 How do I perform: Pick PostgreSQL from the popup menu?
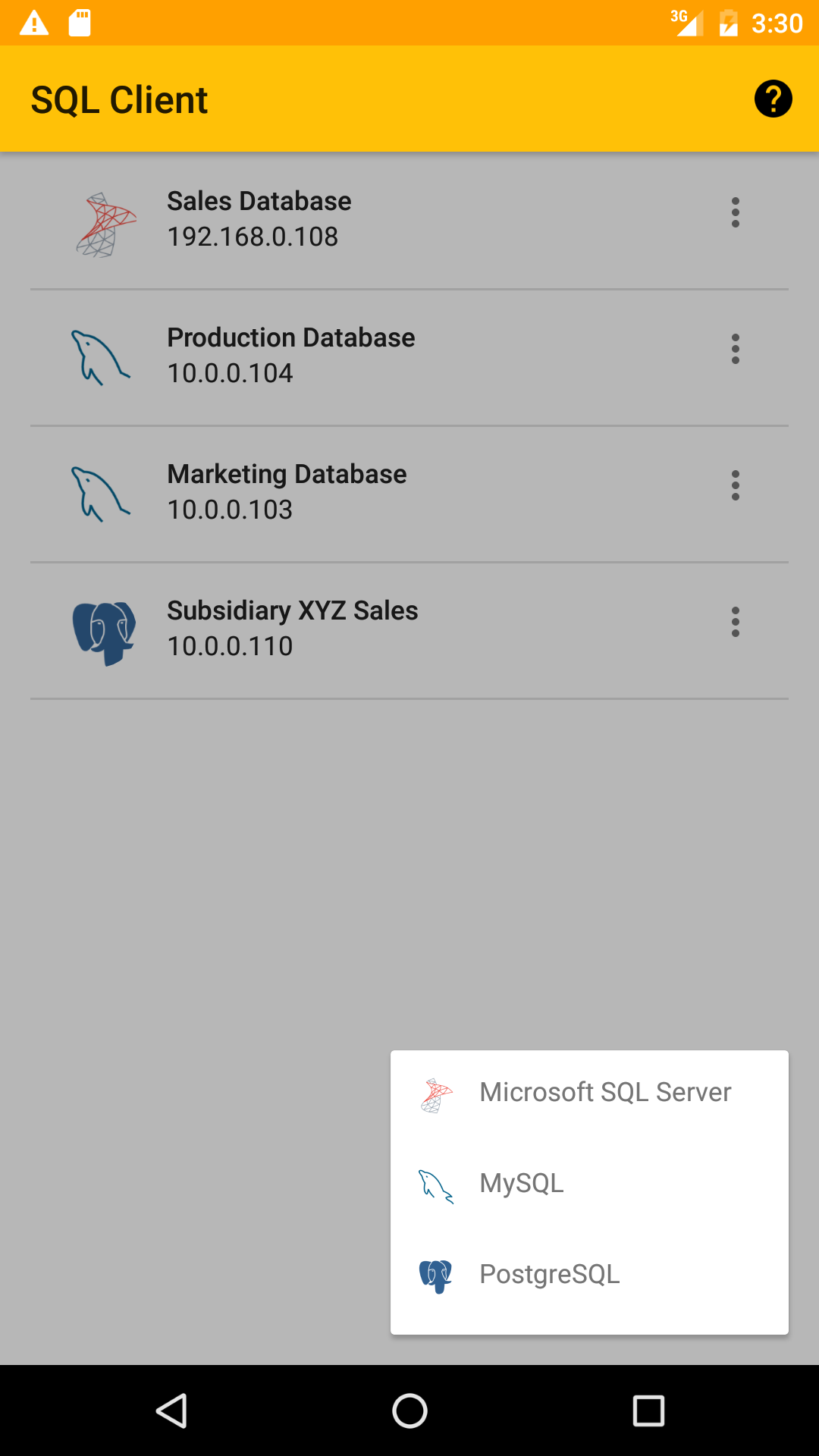point(550,1274)
